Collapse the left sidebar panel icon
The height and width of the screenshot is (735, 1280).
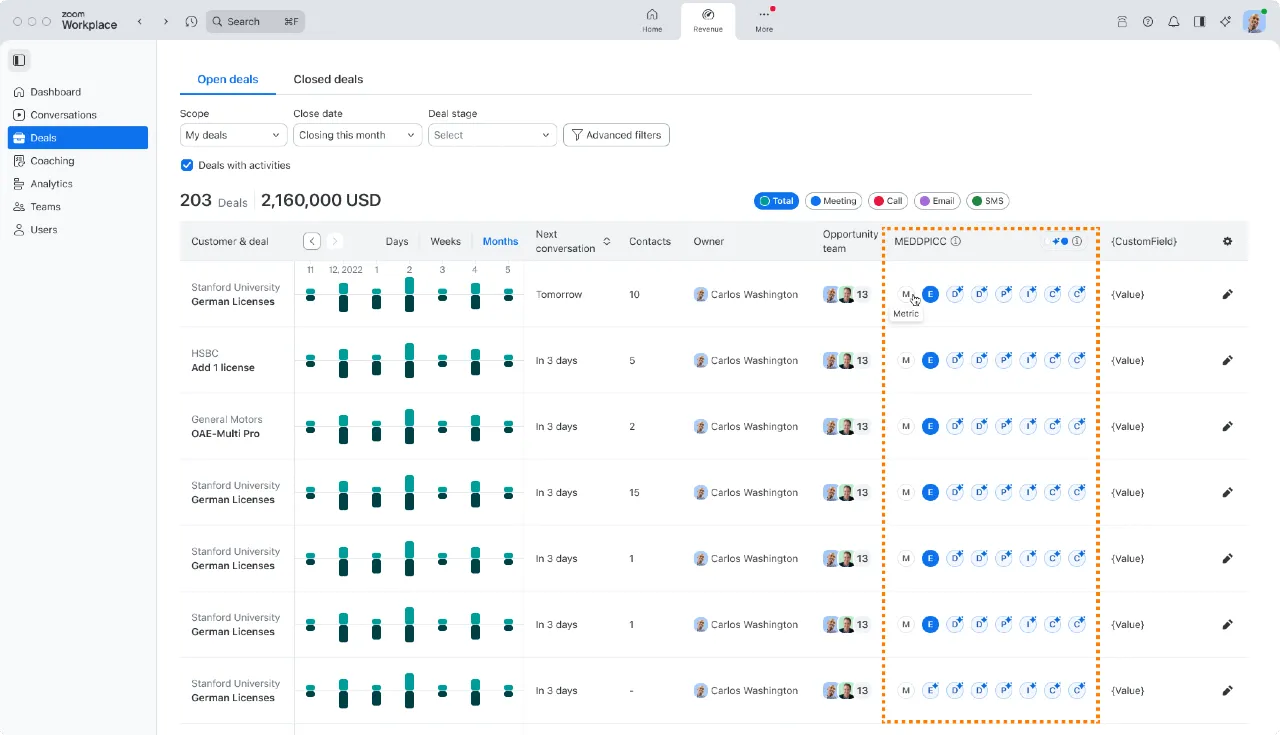point(19,60)
